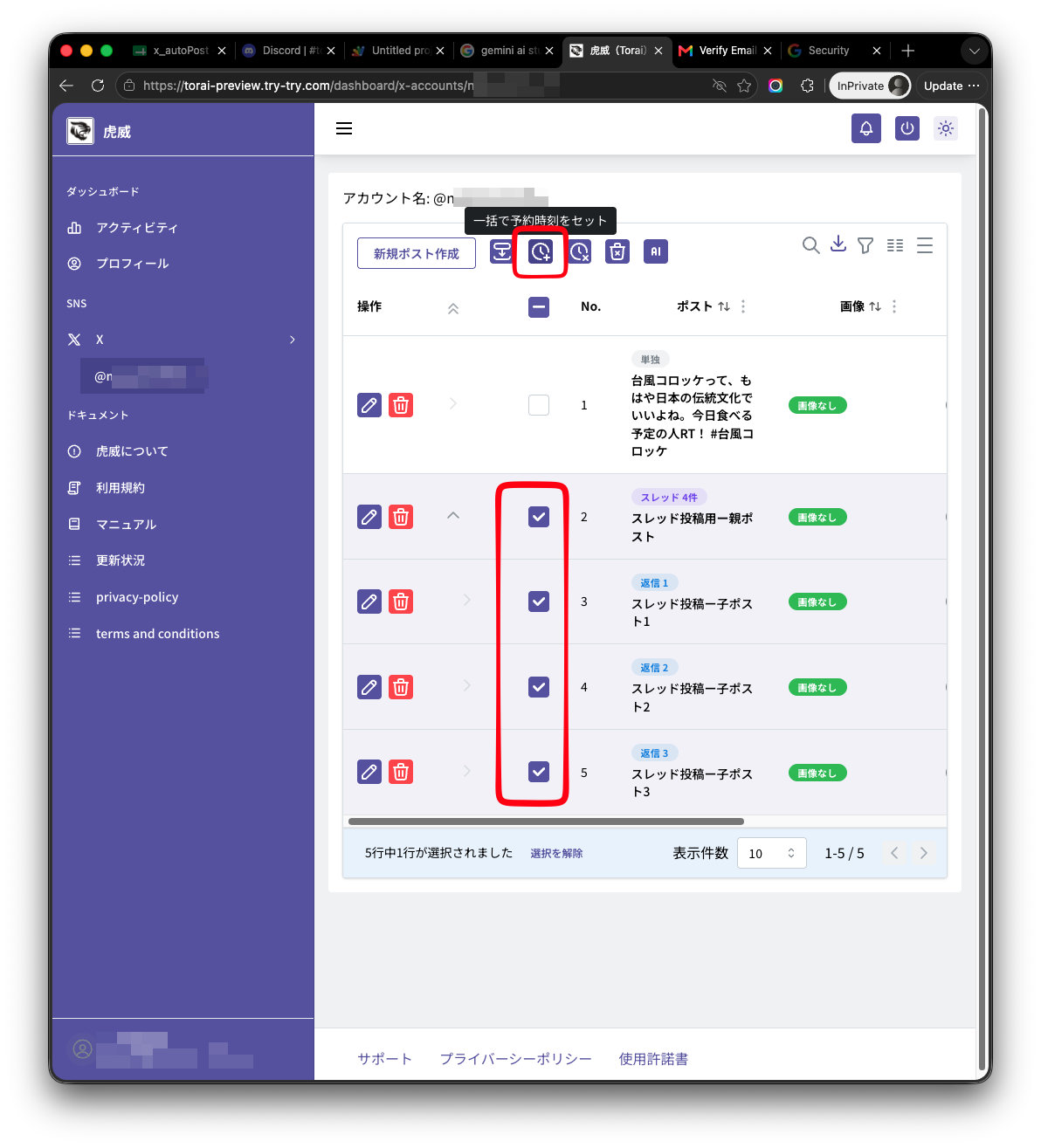1041x1148 pixels.
Task: Click 選択を解除 link
Action: coord(556,854)
